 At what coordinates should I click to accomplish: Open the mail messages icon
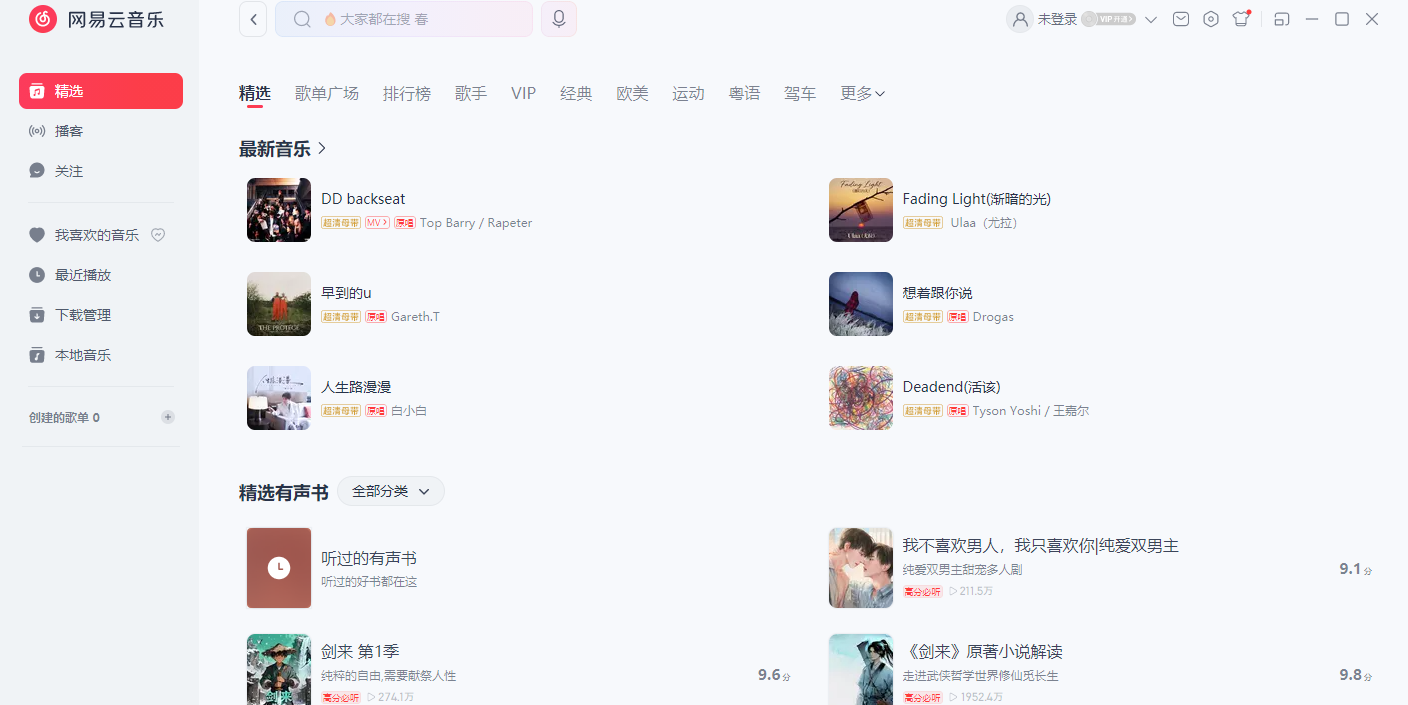(1181, 19)
